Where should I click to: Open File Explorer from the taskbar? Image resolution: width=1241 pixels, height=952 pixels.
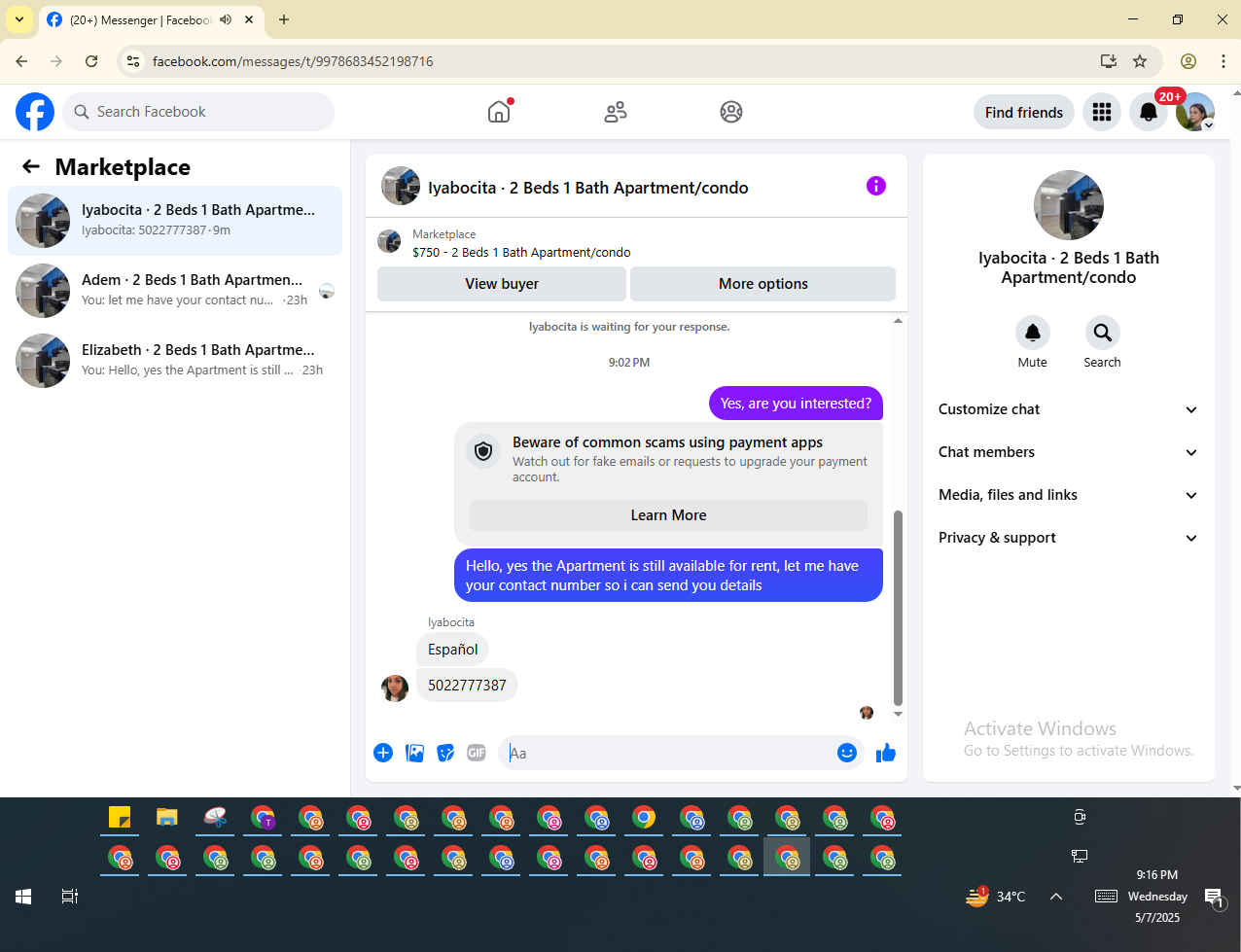tap(167, 818)
